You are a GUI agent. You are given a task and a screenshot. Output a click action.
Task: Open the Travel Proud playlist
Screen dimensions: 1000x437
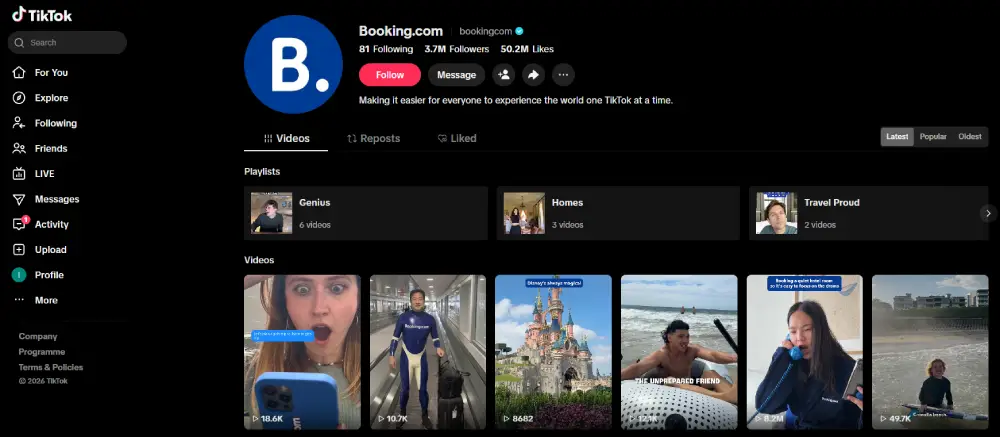click(869, 213)
